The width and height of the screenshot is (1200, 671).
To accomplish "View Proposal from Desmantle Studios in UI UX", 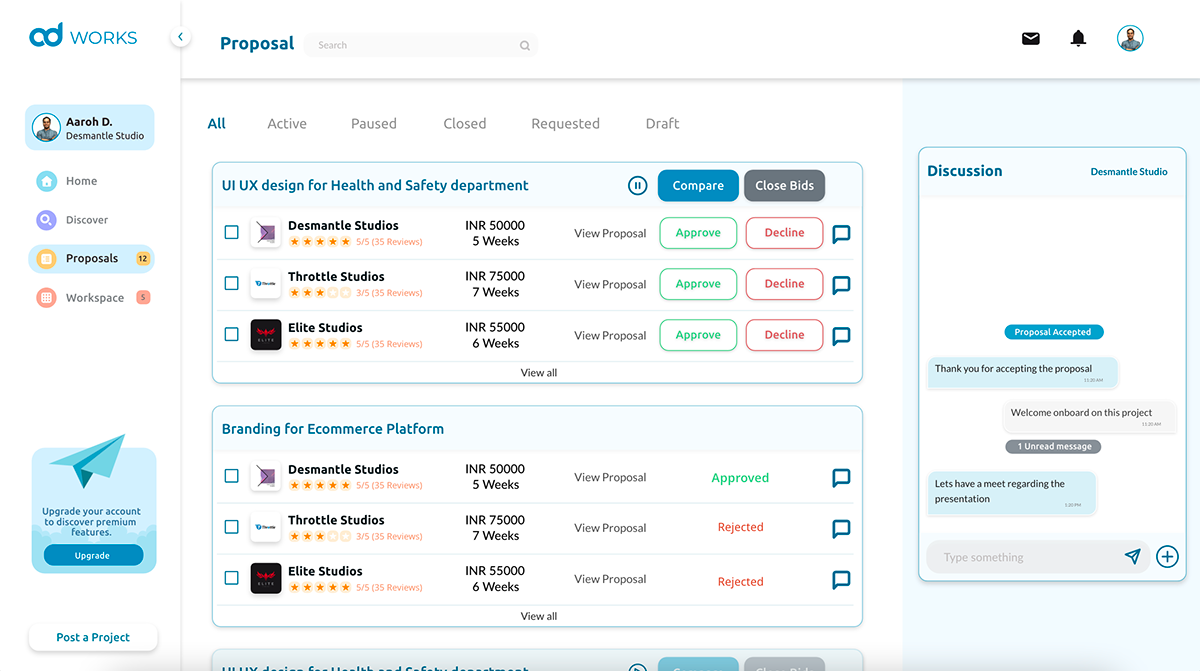I will click(610, 234).
